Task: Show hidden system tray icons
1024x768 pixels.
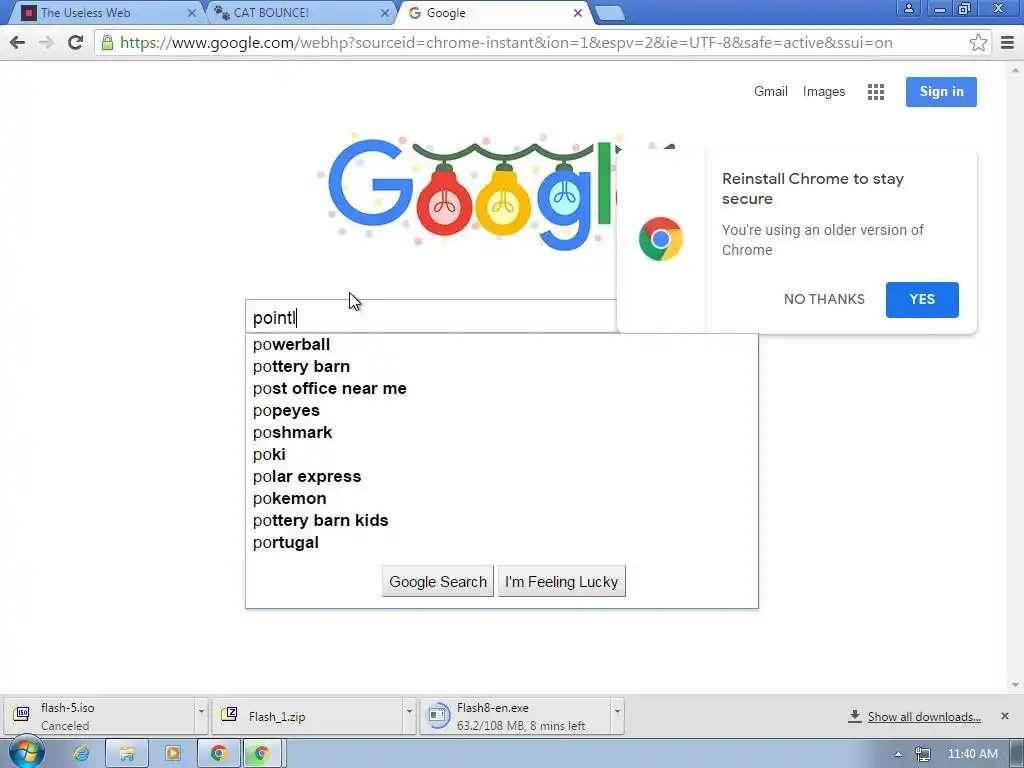Action: click(x=898, y=754)
